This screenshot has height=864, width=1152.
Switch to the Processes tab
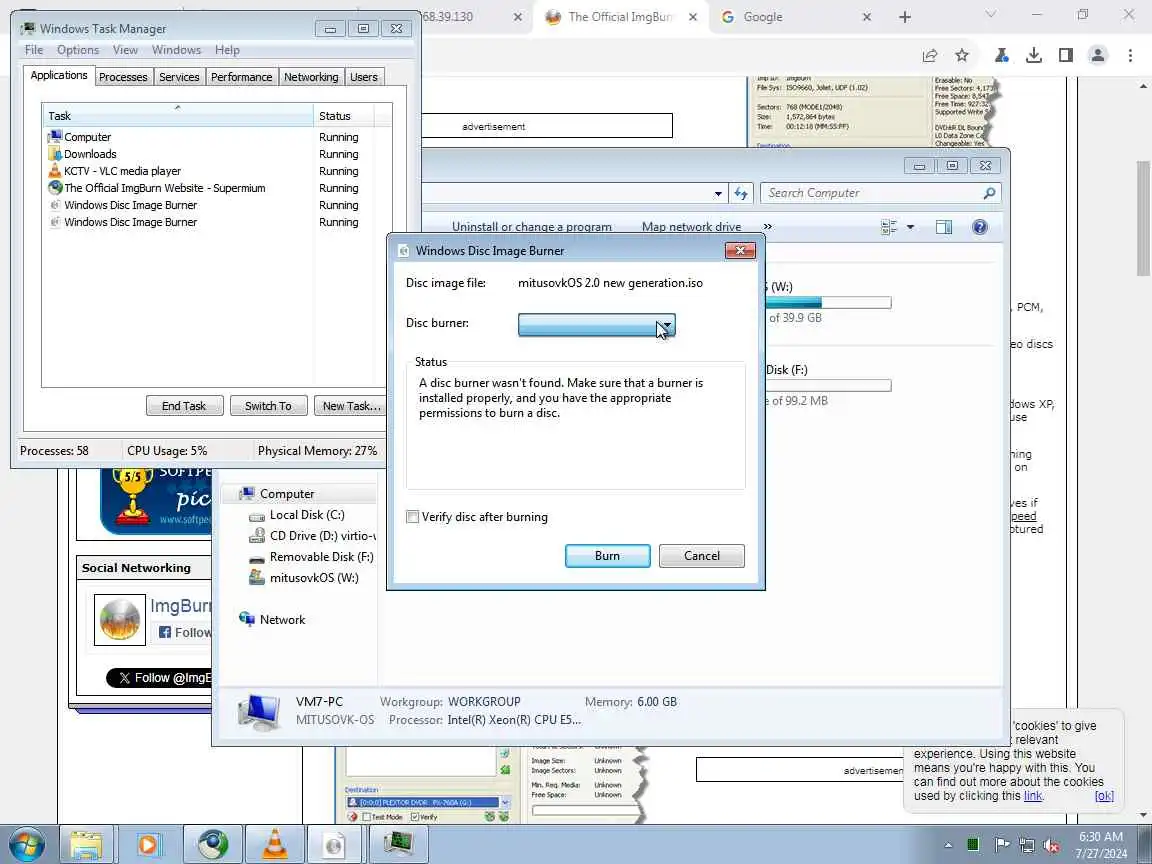(x=123, y=77)
